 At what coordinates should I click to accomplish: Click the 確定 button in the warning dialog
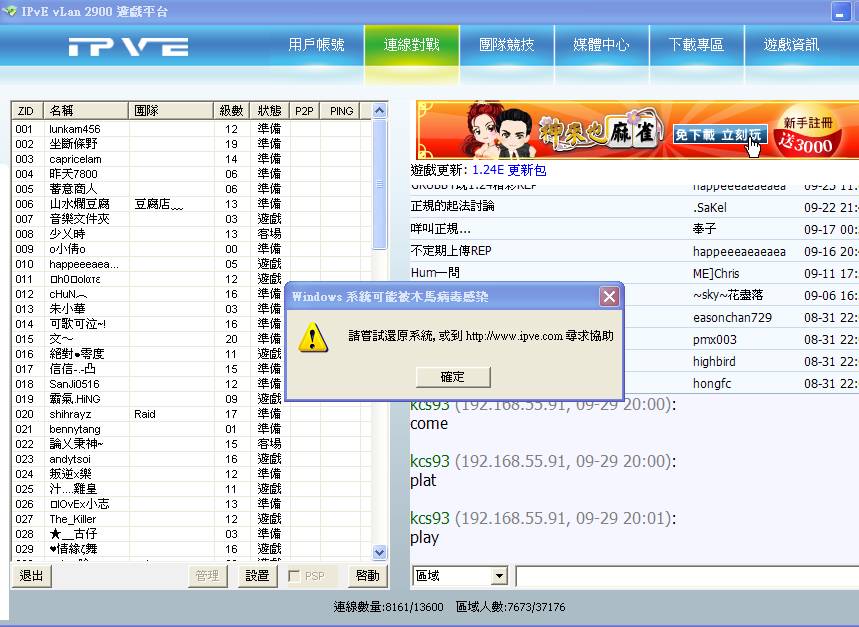click(x=453, y=377)
